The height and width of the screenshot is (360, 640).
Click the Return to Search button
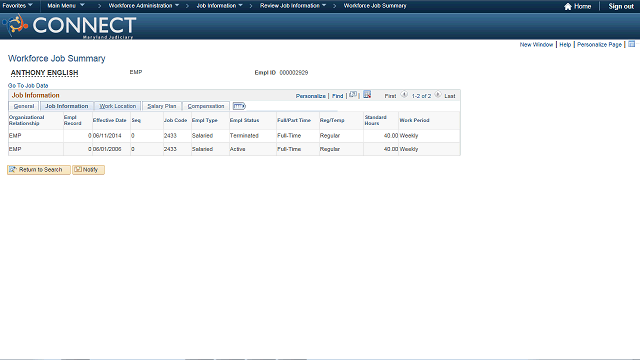tap(39, 170)
